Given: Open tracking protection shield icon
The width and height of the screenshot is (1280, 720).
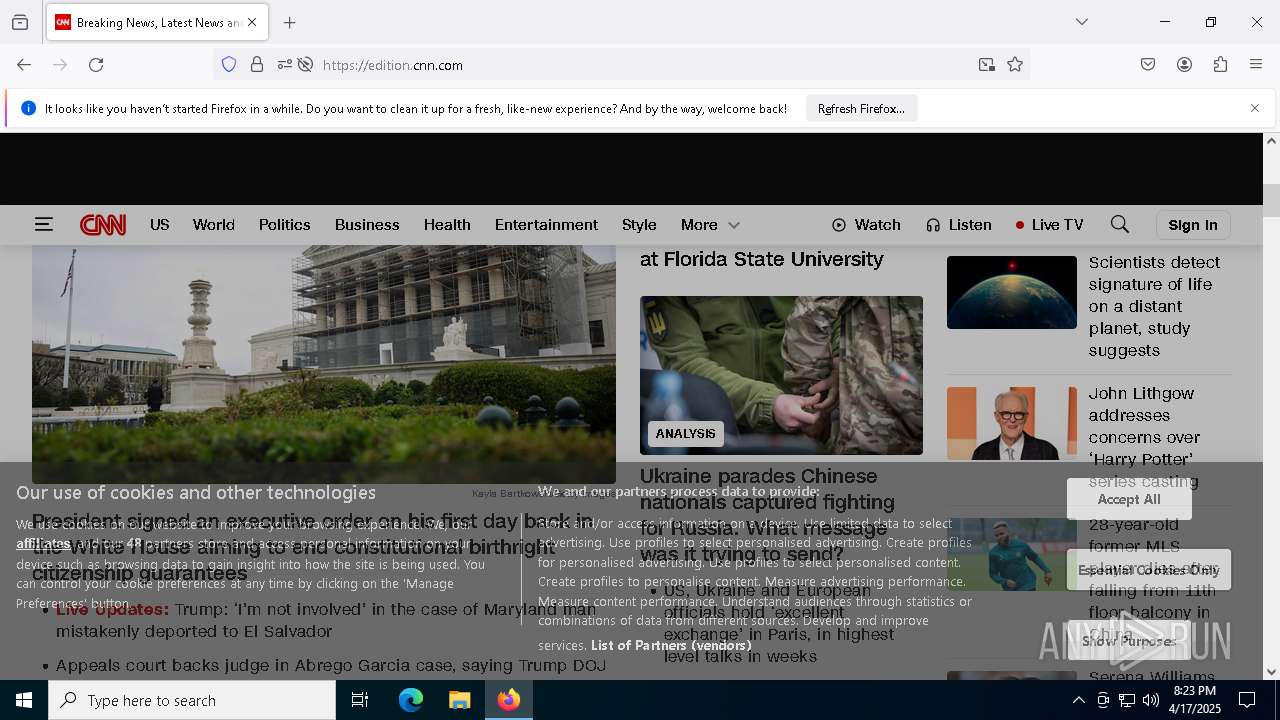Looking at the screenshot, I should pos(229,65).
